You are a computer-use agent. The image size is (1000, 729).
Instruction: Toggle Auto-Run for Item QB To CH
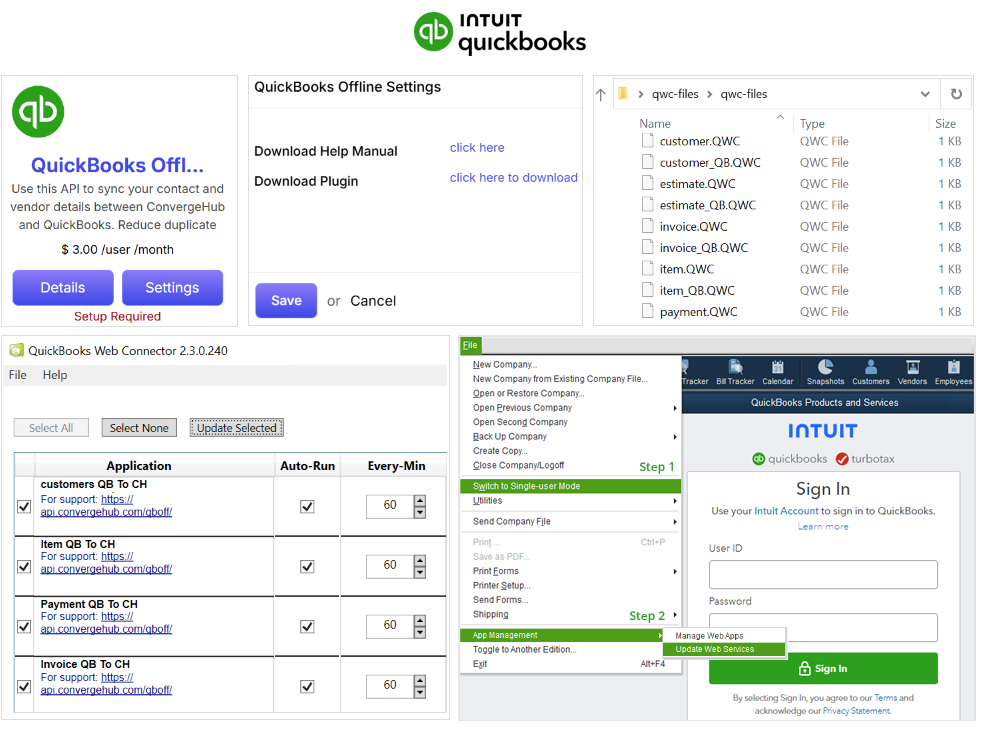307,566
